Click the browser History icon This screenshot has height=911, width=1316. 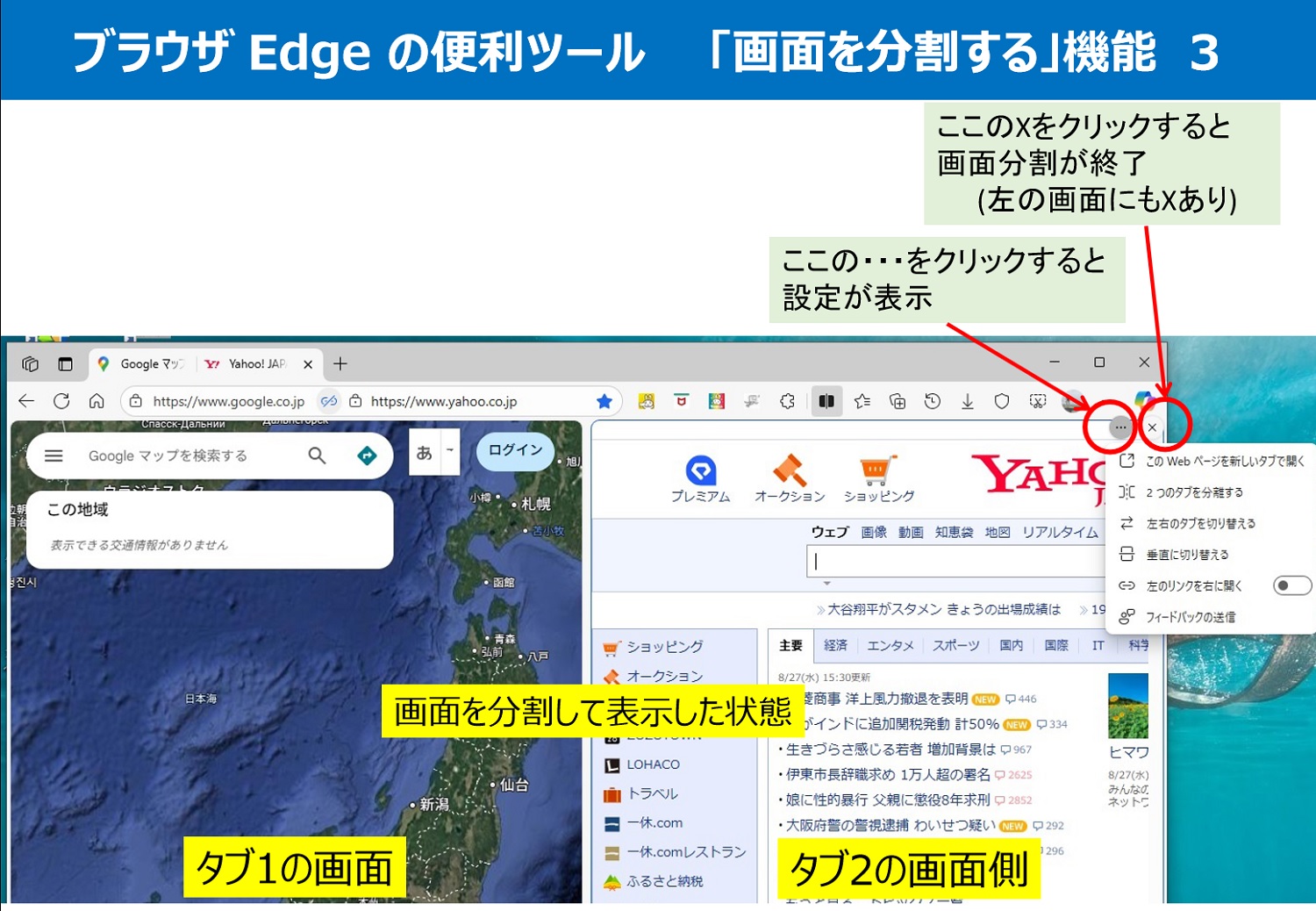(932, 401)
